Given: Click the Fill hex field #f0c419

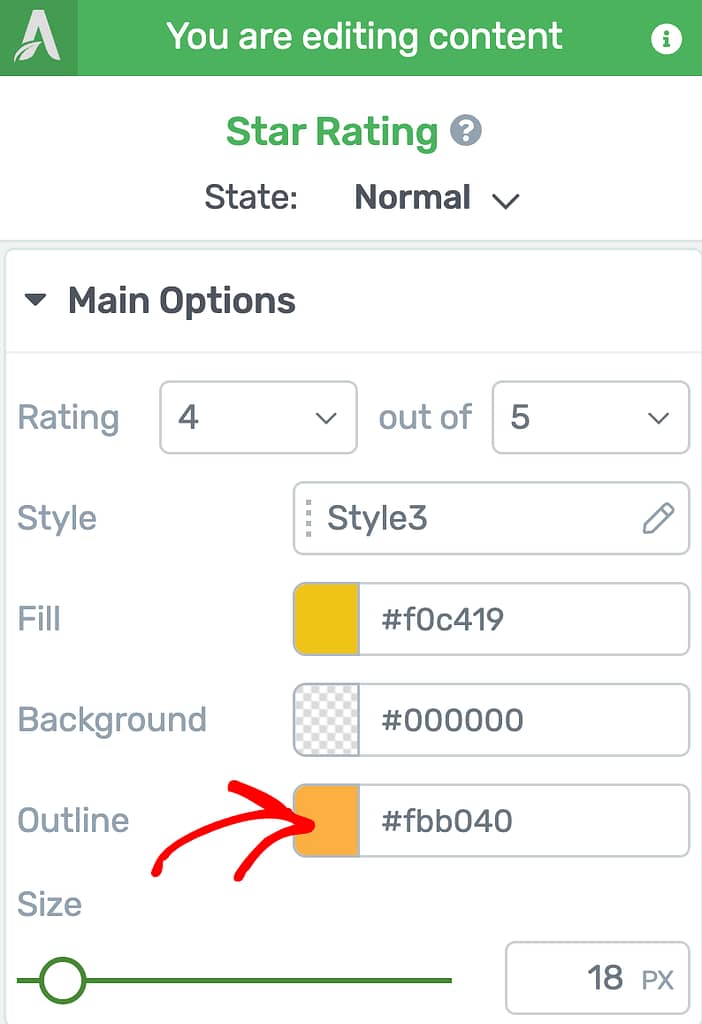Looking at the screenshot, I should (x=524, y=619).
